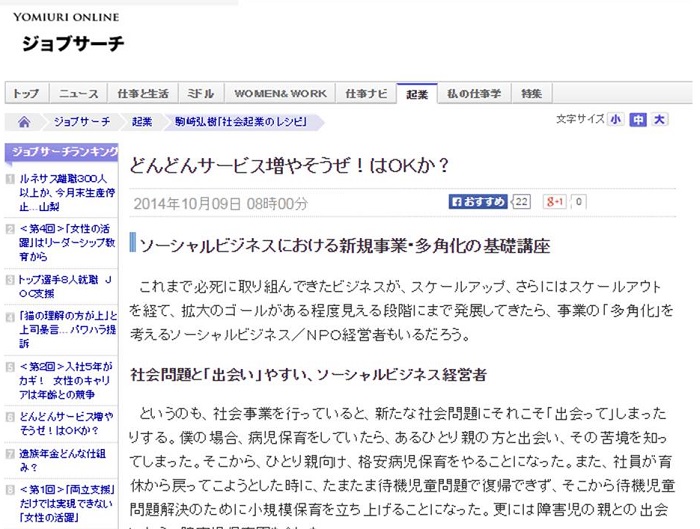
Task: Open ranking 6 どんどんサービス増やそうぜ article
Action: pos(66,423)
